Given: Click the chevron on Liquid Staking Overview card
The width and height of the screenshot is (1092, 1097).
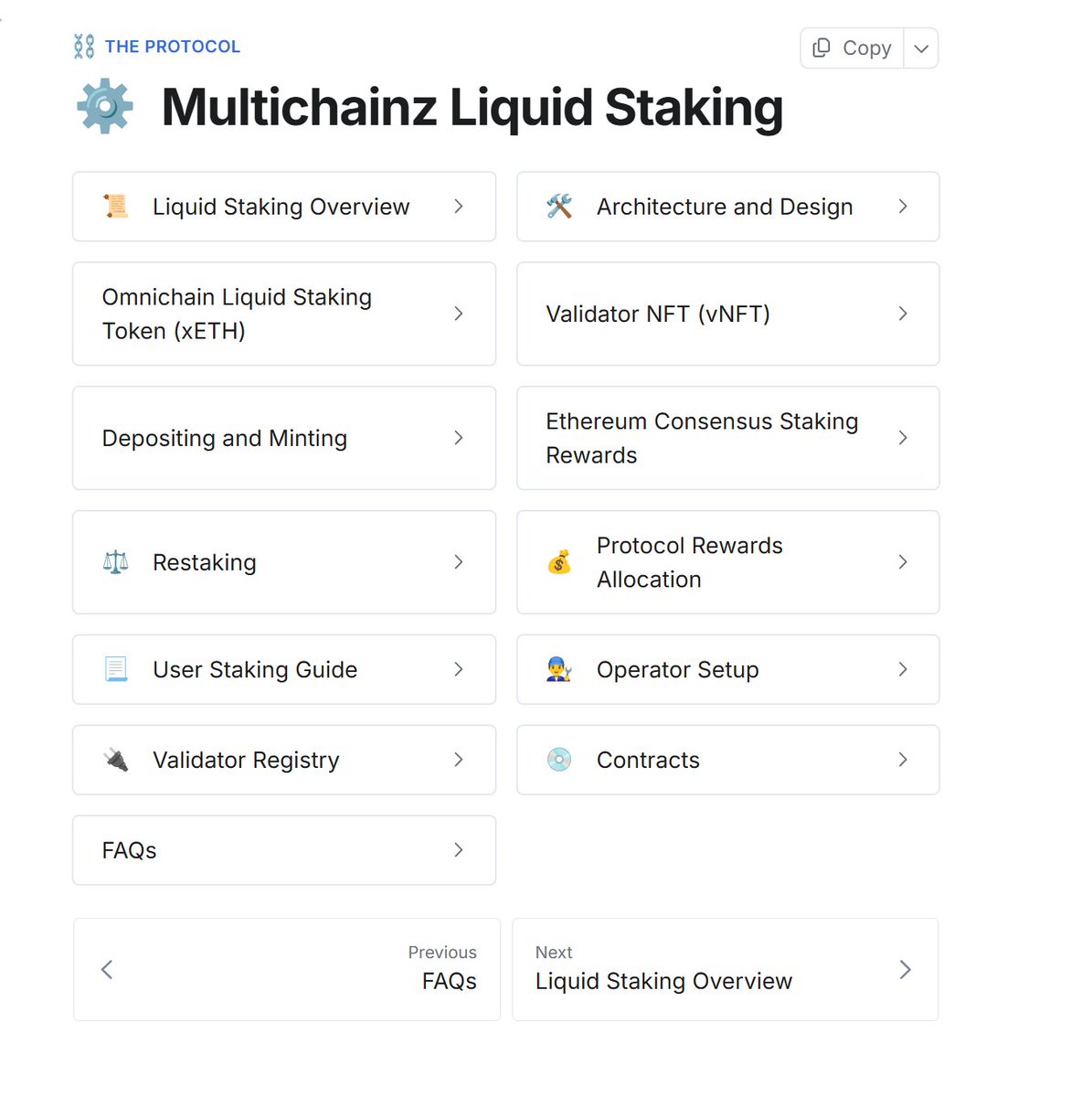Looking at the screenshot, I should pyautogui.click(x=459, y=207).
